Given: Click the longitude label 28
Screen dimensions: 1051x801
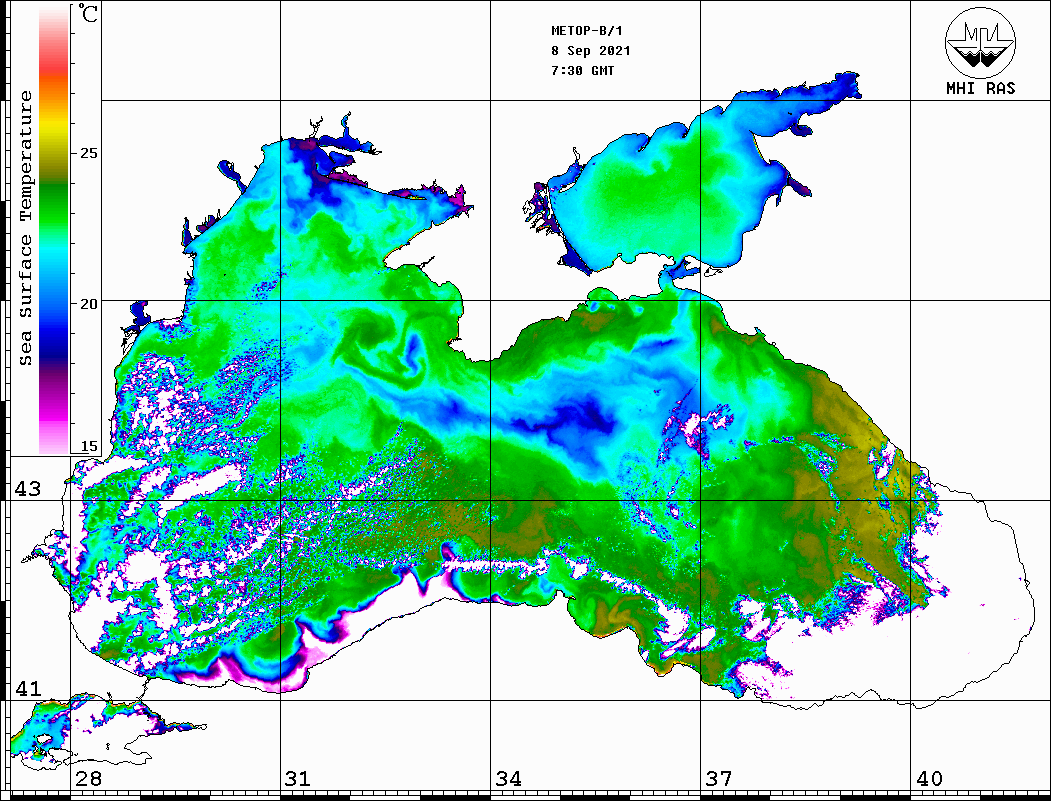Looking at the screenshot, I should pyautogui.click(x=88, y=779).
